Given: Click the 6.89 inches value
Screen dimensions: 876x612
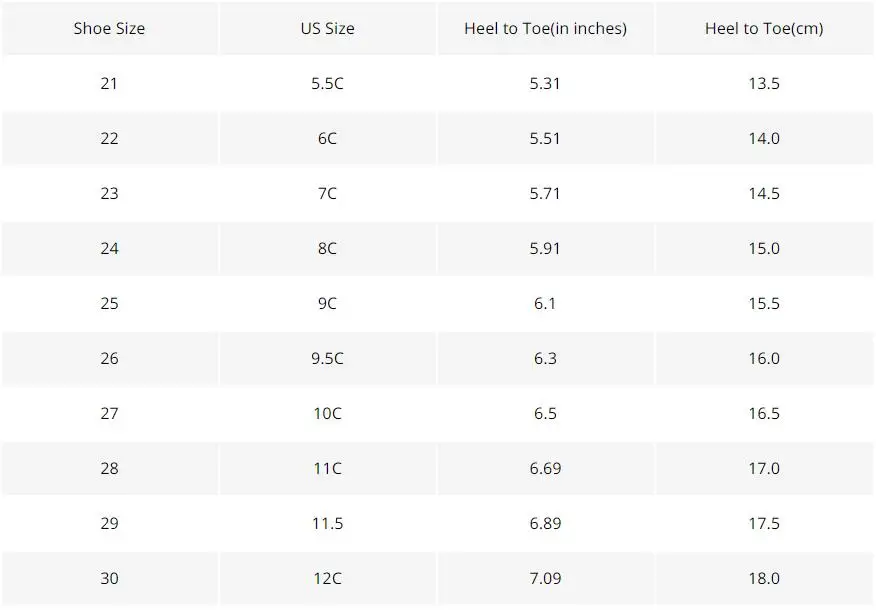Looking at the screenshot, I should point(545,523).
